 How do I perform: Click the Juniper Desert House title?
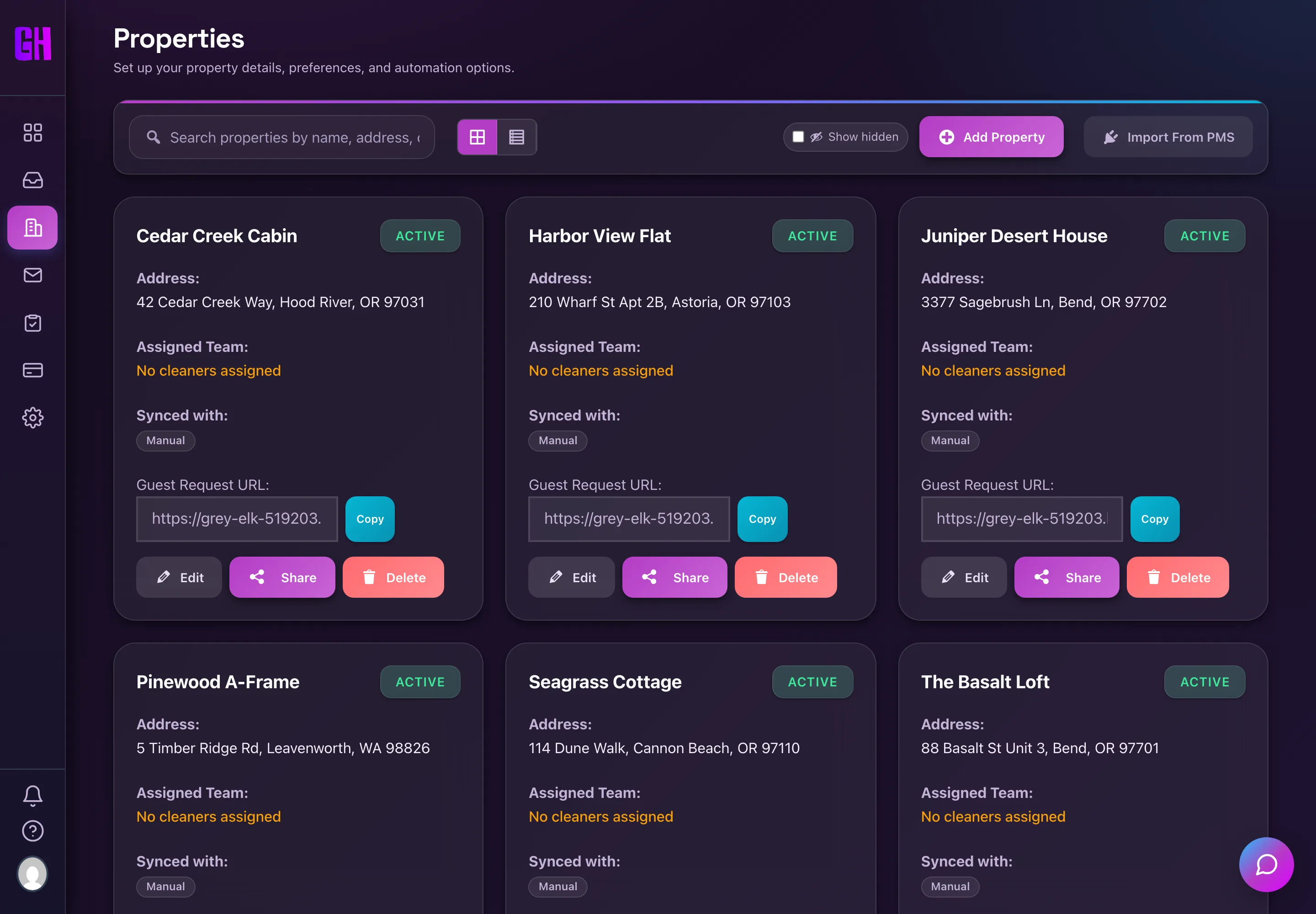tap(1014, 236)
